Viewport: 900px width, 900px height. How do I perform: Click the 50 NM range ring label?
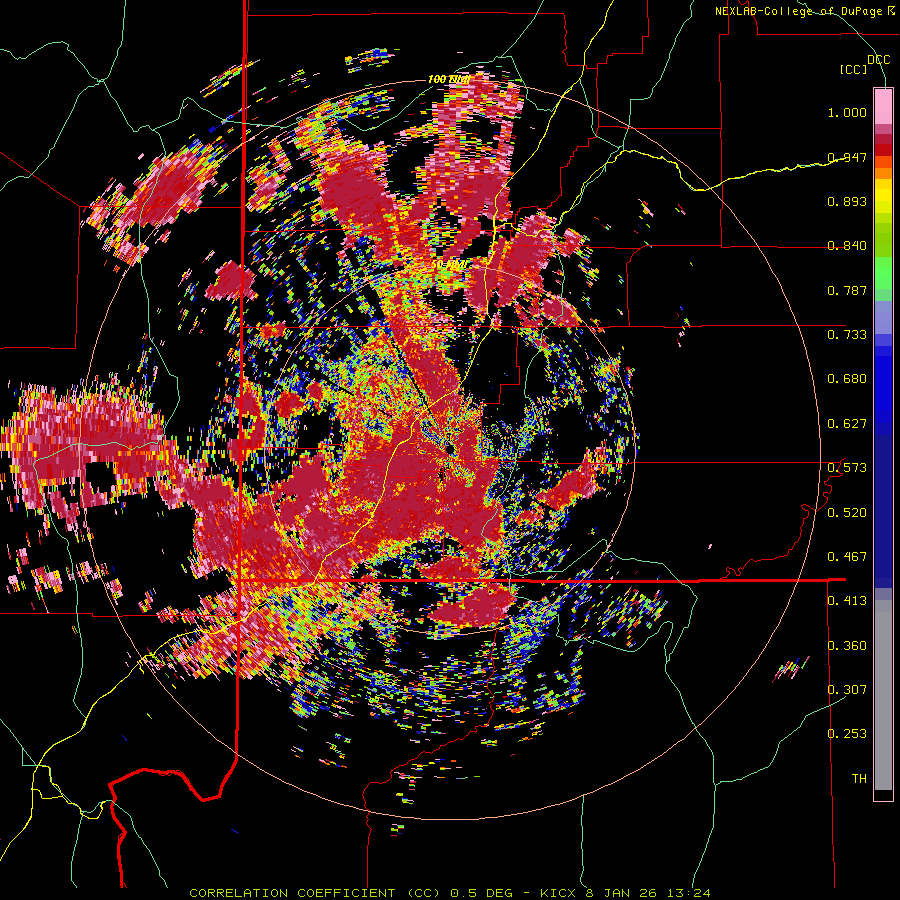point(449,265)
